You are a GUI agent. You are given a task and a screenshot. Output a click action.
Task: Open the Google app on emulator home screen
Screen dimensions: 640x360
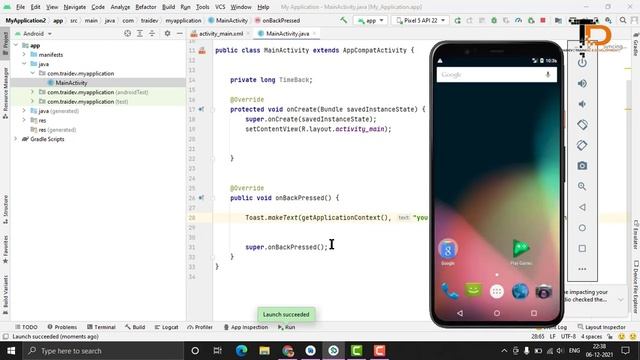[x=448, y=252]
